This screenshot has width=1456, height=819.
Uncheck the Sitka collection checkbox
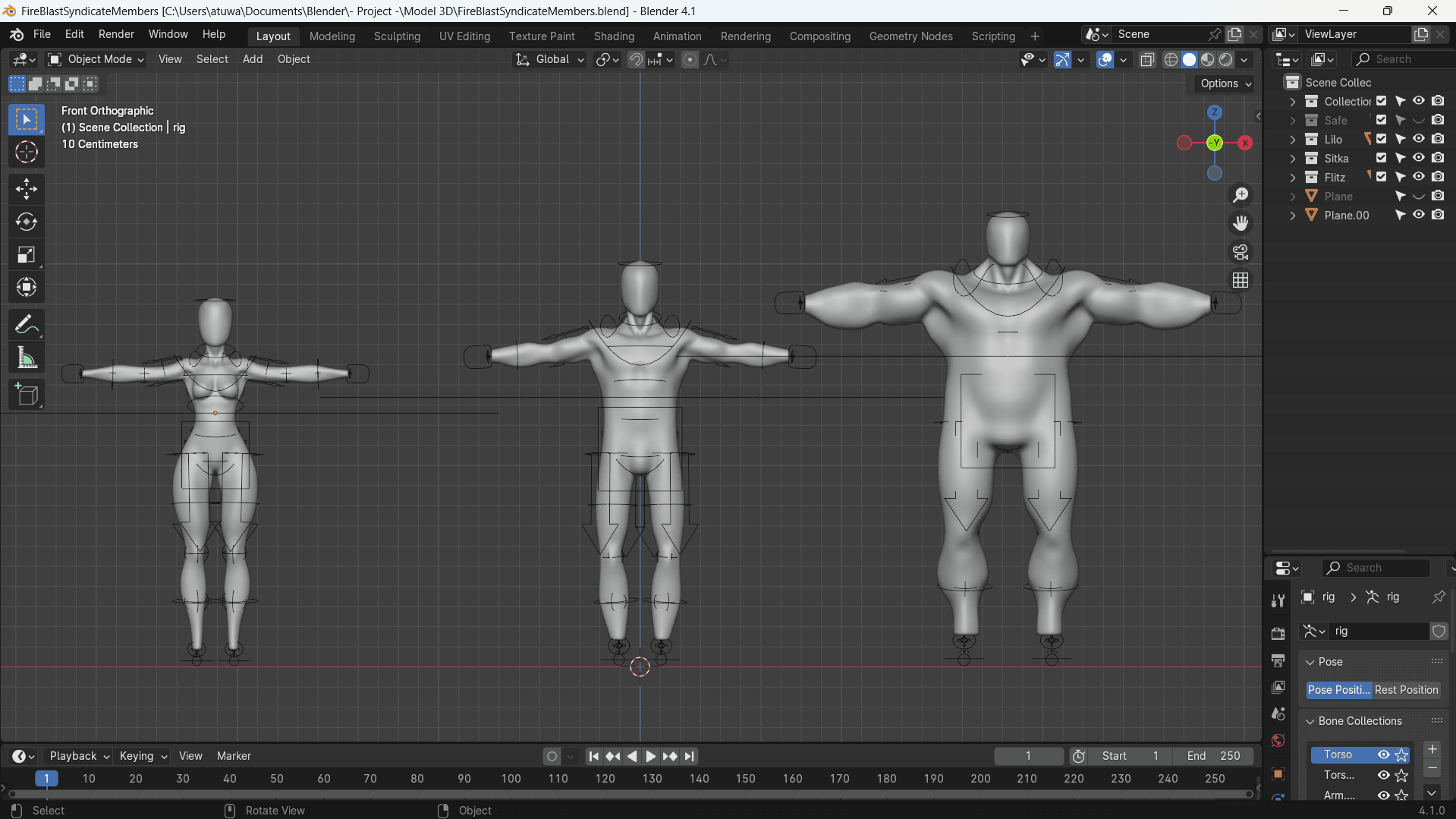[x=1382, y=158]
